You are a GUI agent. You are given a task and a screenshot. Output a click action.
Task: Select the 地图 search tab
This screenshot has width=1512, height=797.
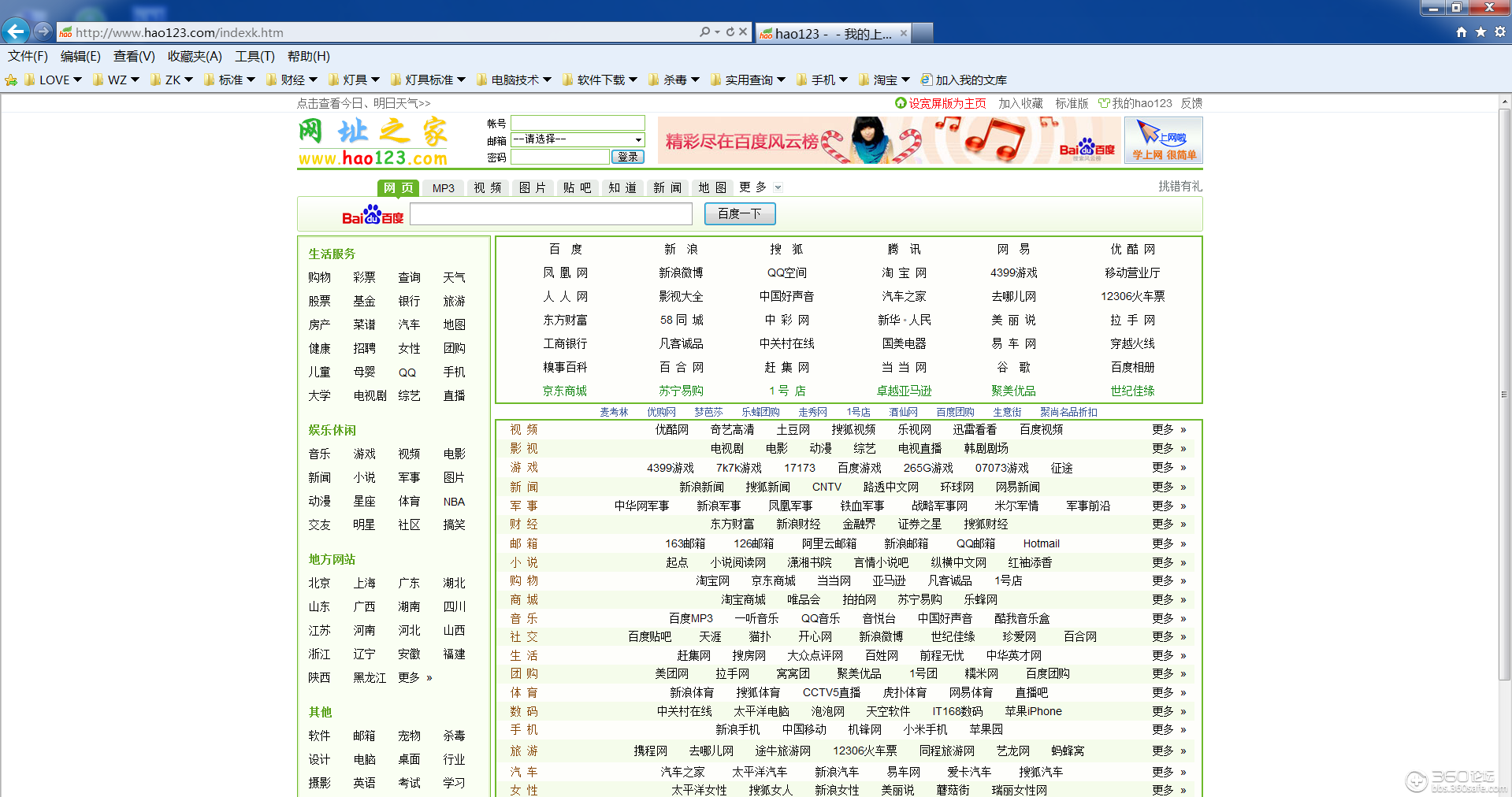tap(712, 188)
